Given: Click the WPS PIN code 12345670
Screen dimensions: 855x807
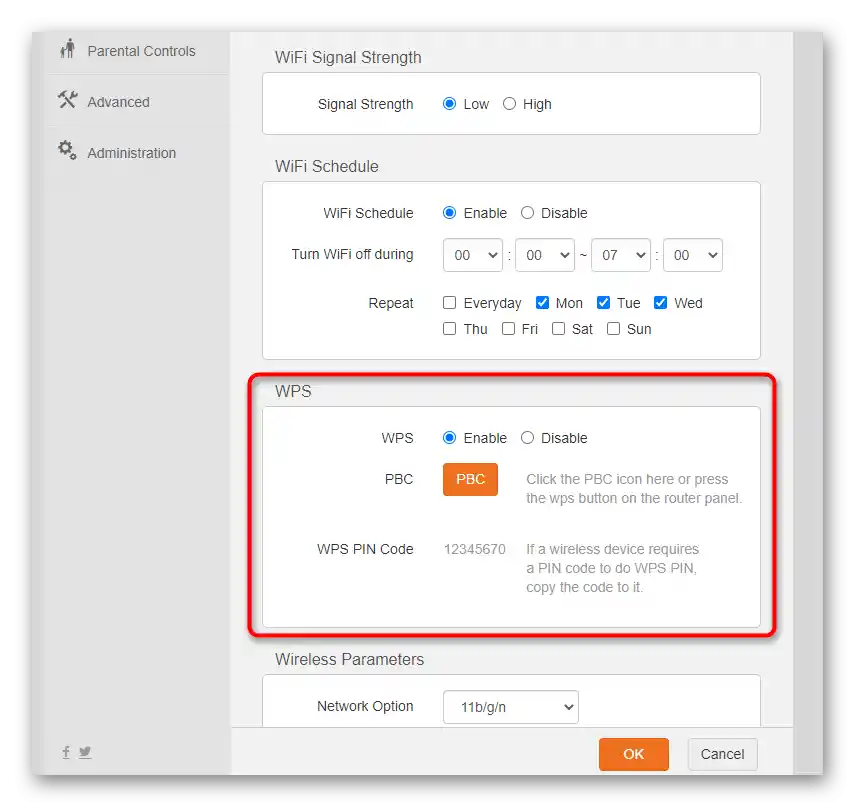Looking at the screenshot, I should [x=474, y=549].
